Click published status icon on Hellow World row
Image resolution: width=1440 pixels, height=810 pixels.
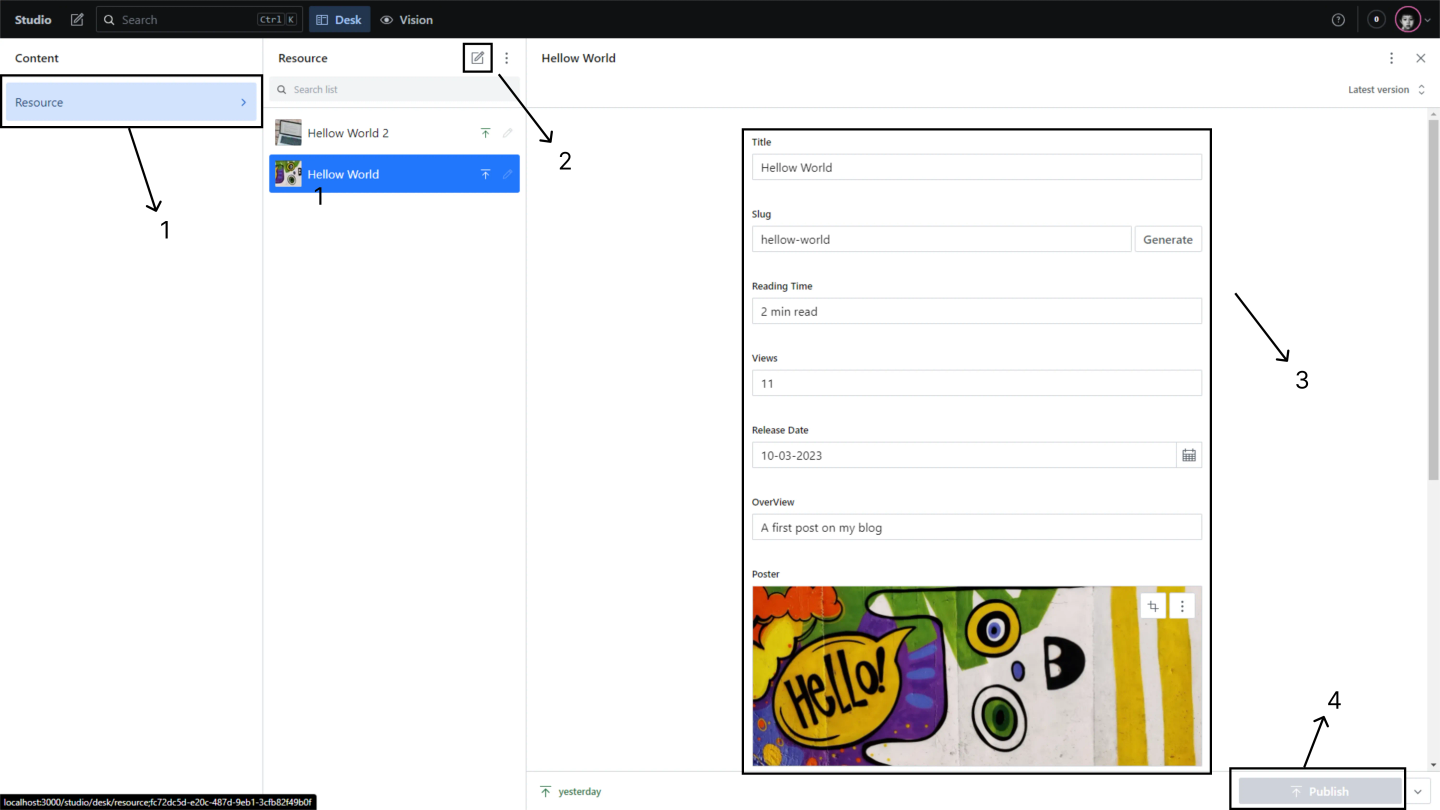[x=485, y=174]
